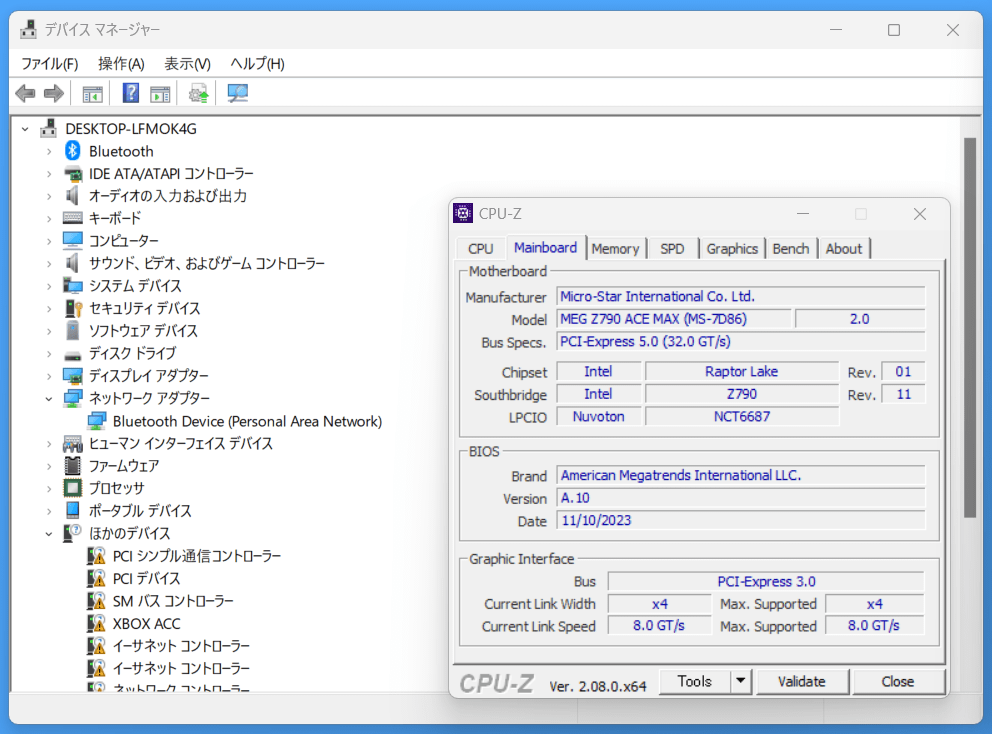Click the Forward arrow toolbar icon

54,94
